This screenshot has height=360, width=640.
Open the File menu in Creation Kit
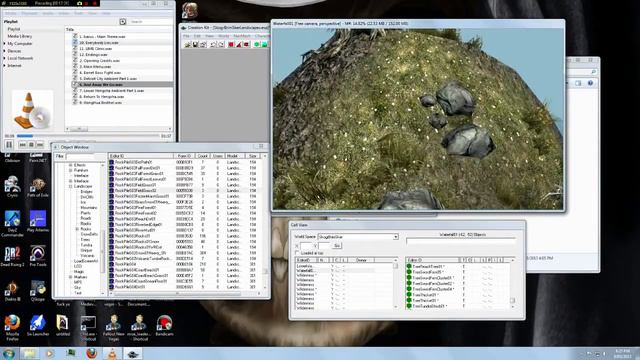[x=187, y=36]
